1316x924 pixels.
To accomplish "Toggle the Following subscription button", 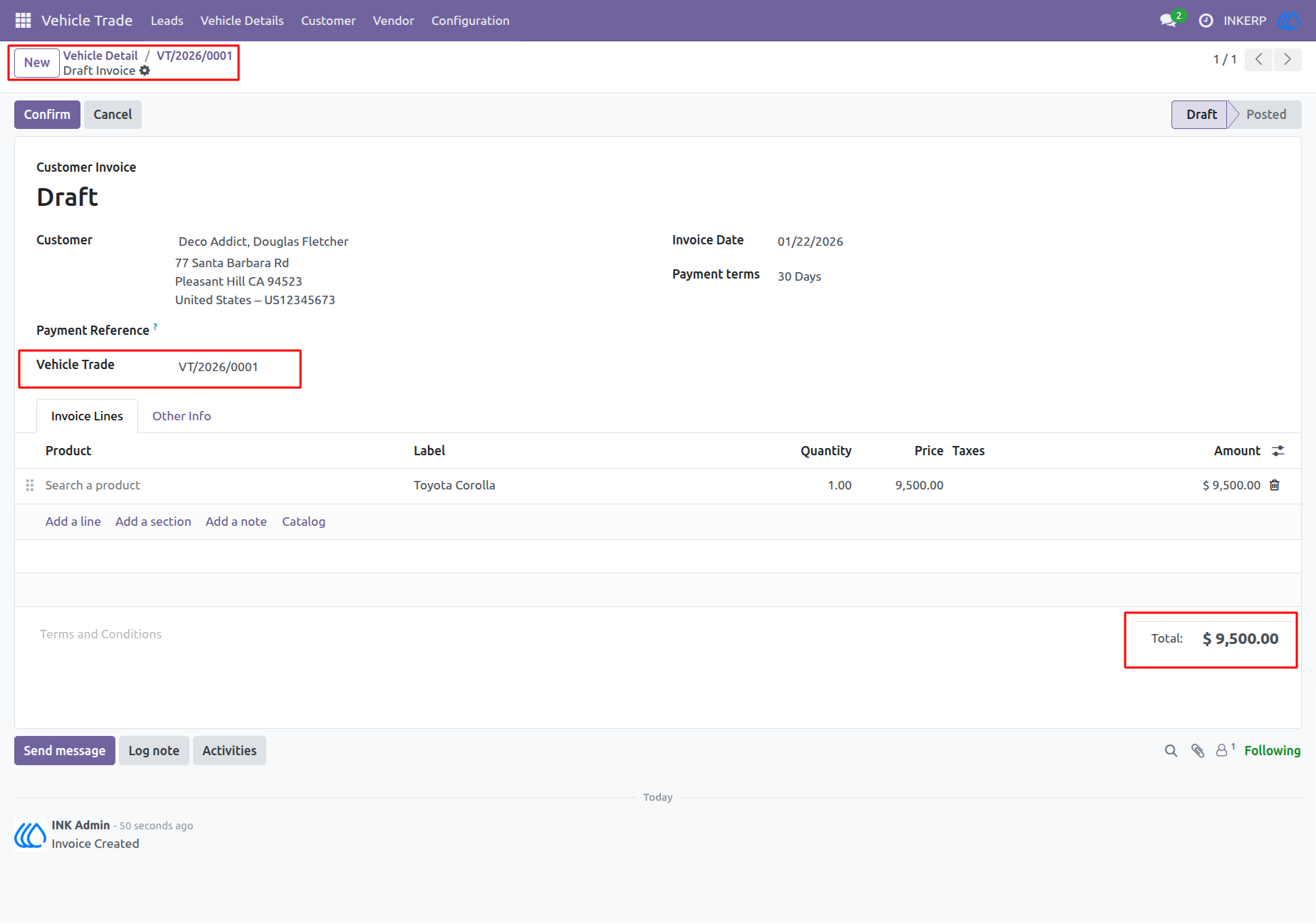I will tap(1273, 751).
